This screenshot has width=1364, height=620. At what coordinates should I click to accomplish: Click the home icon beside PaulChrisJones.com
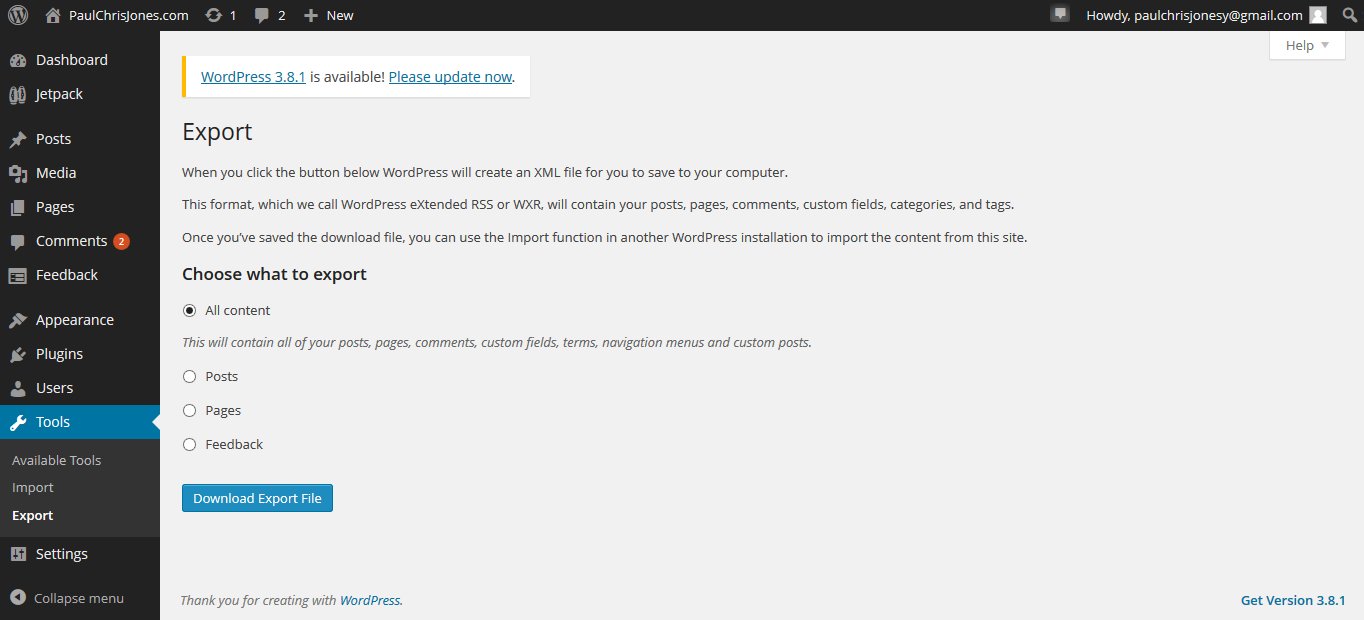tap(53, 15)
